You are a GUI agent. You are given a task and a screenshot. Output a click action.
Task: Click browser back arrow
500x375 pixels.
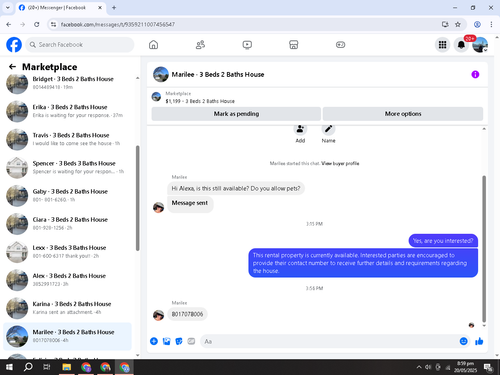click(9, 24)
